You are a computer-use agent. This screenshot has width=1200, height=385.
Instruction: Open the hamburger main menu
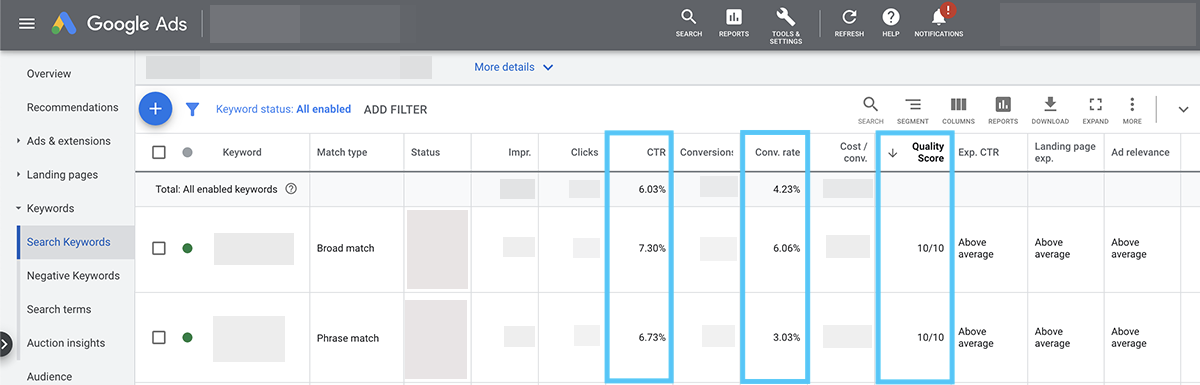point(27,24)
